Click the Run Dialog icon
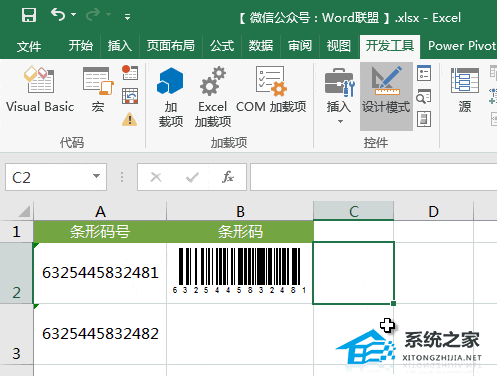 coord(424,119)
